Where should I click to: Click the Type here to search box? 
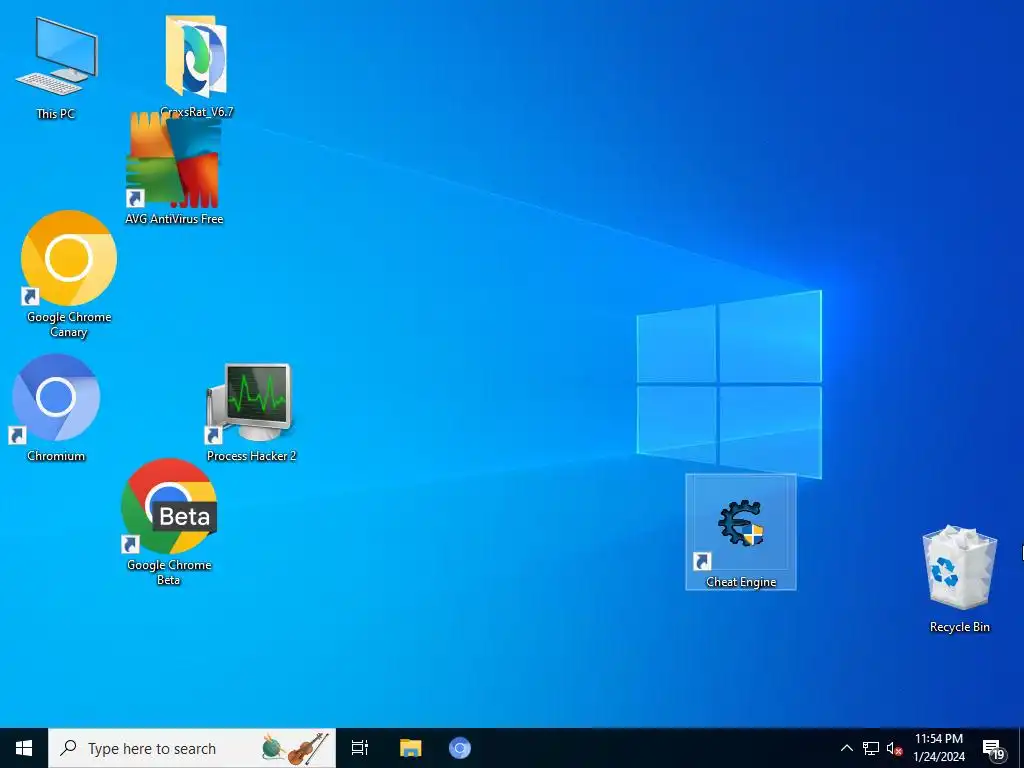point(192,748)
